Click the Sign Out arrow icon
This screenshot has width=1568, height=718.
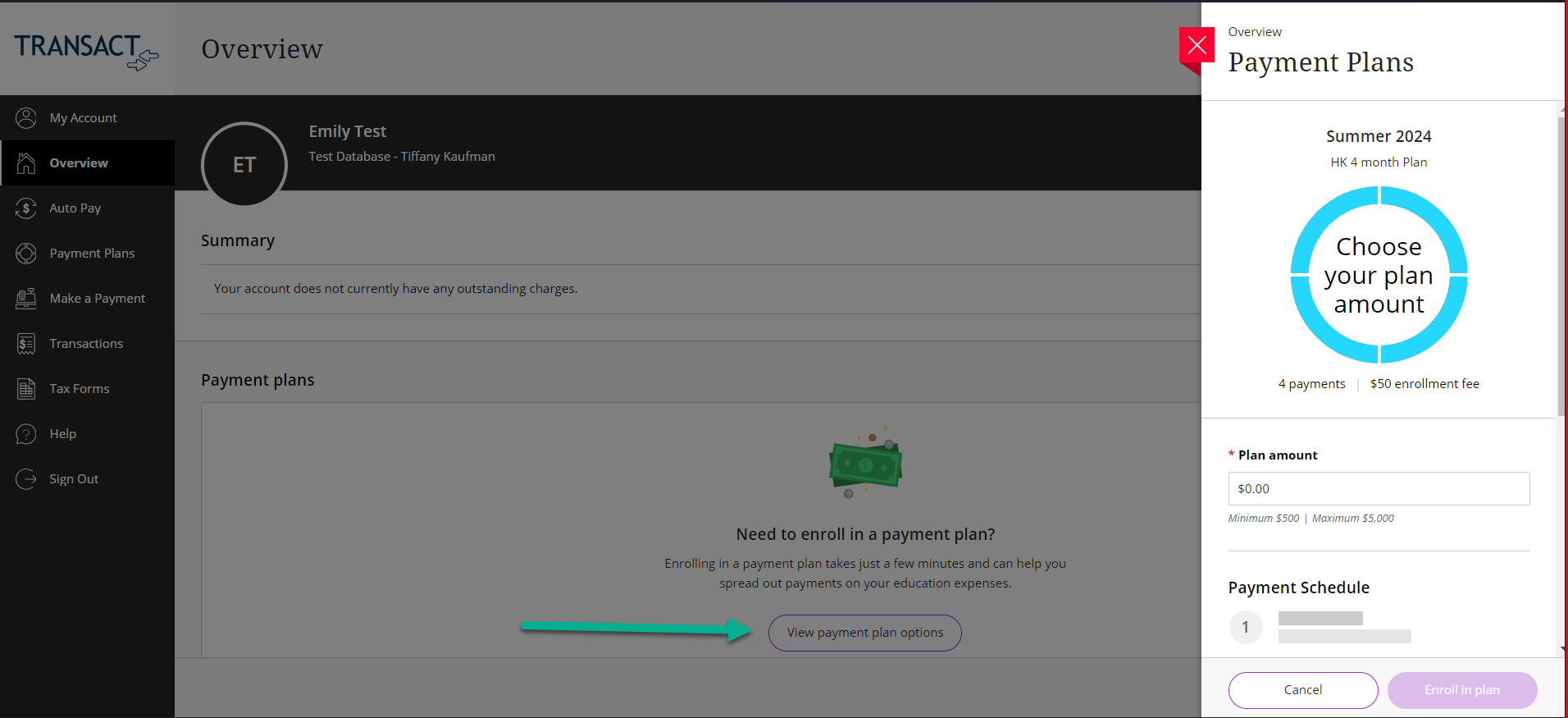pos(26,479)
